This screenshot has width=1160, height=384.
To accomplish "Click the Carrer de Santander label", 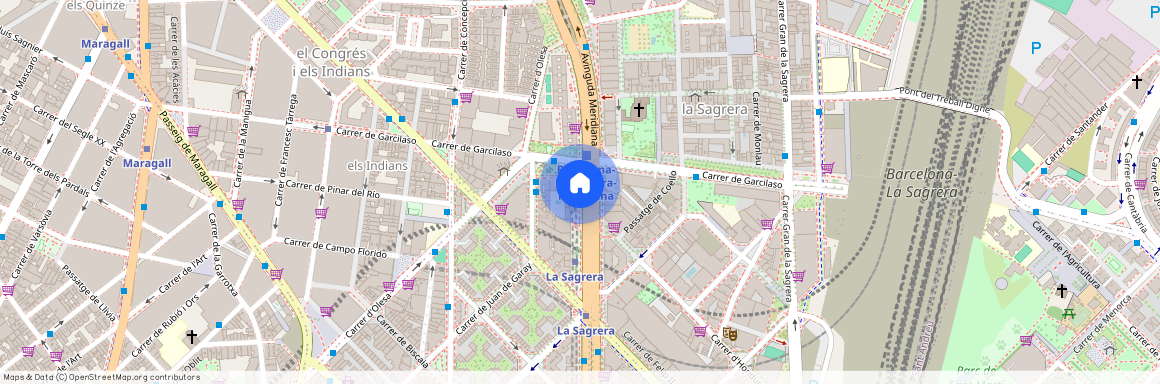I will click(x=1076, y=134).
